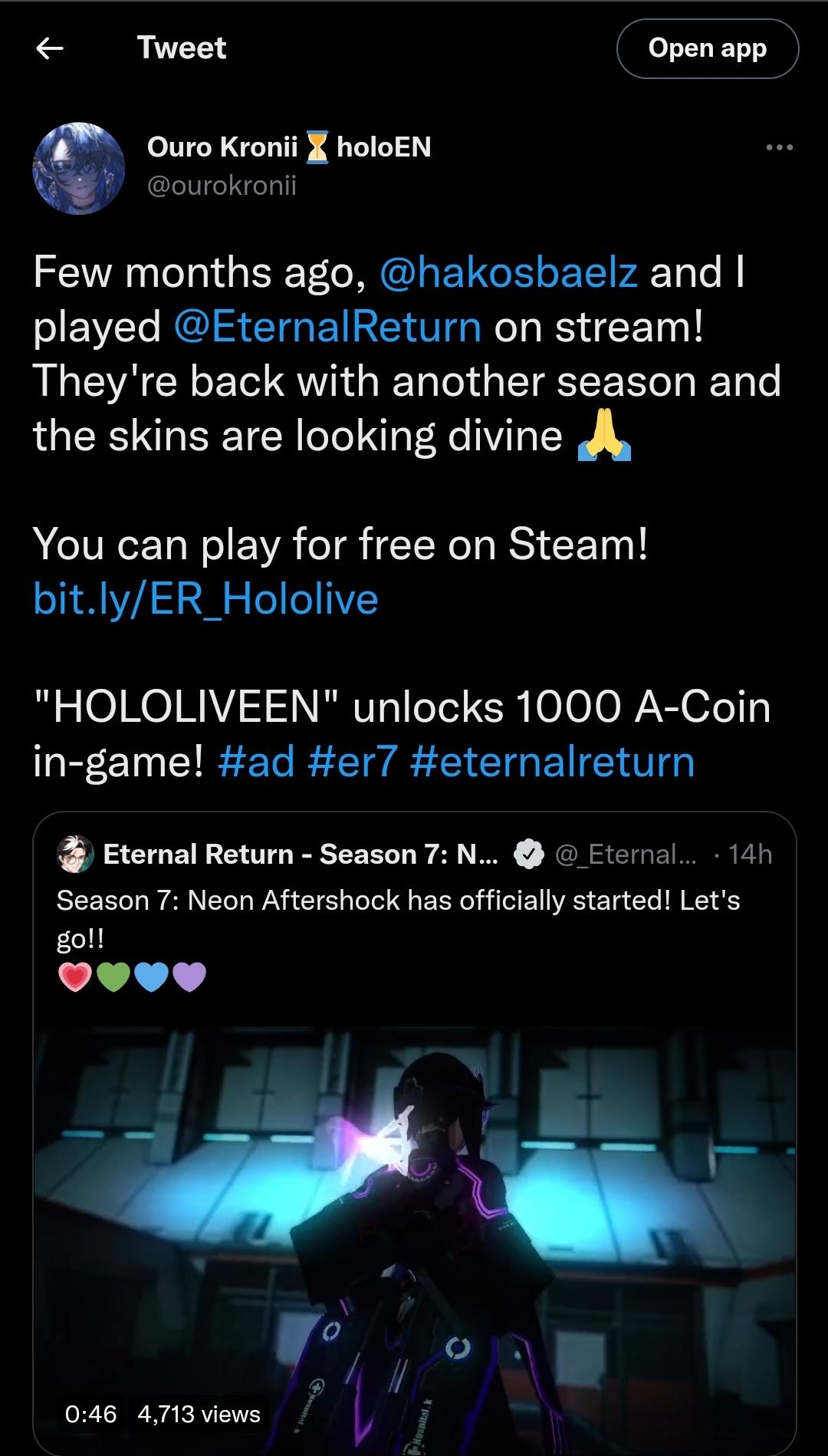Open the @hakosbaelz mention
The height and width of the screenshot is (1456, 828).
tap(509, 272)
